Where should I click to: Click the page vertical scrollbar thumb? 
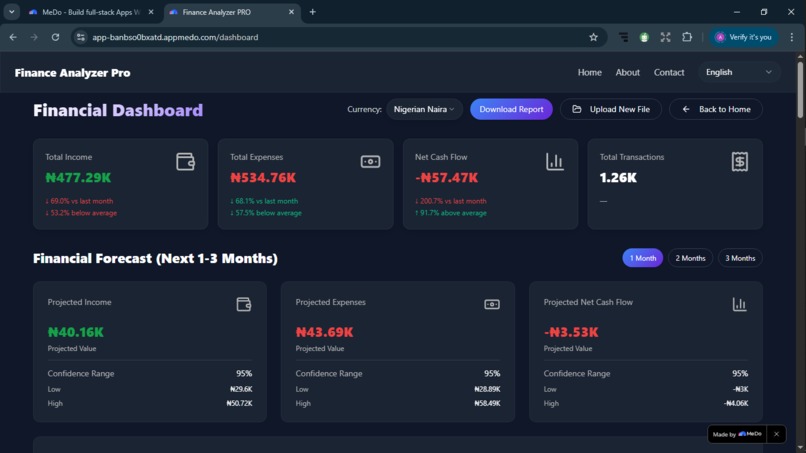point(800,89)
